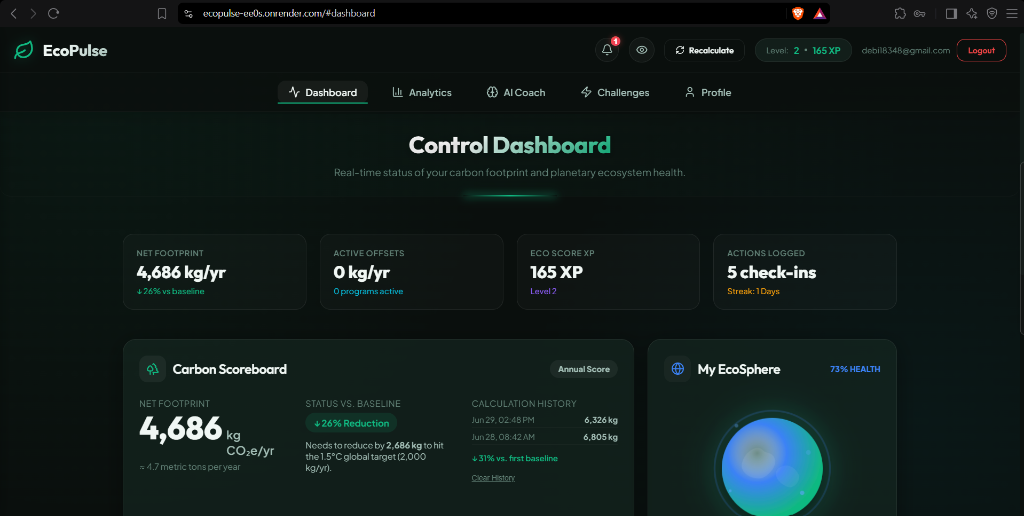Click the Active Offsets 0 kg/yr card

(x=411, y=272)
